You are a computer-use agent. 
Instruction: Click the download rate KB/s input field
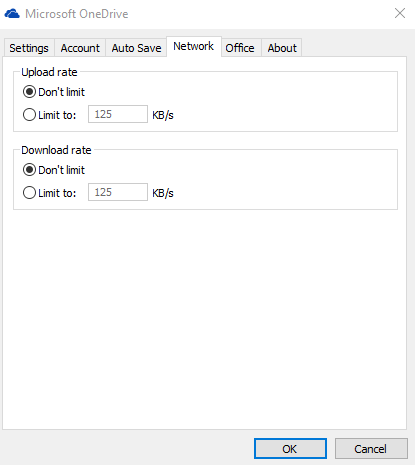(x=118, y=192)
